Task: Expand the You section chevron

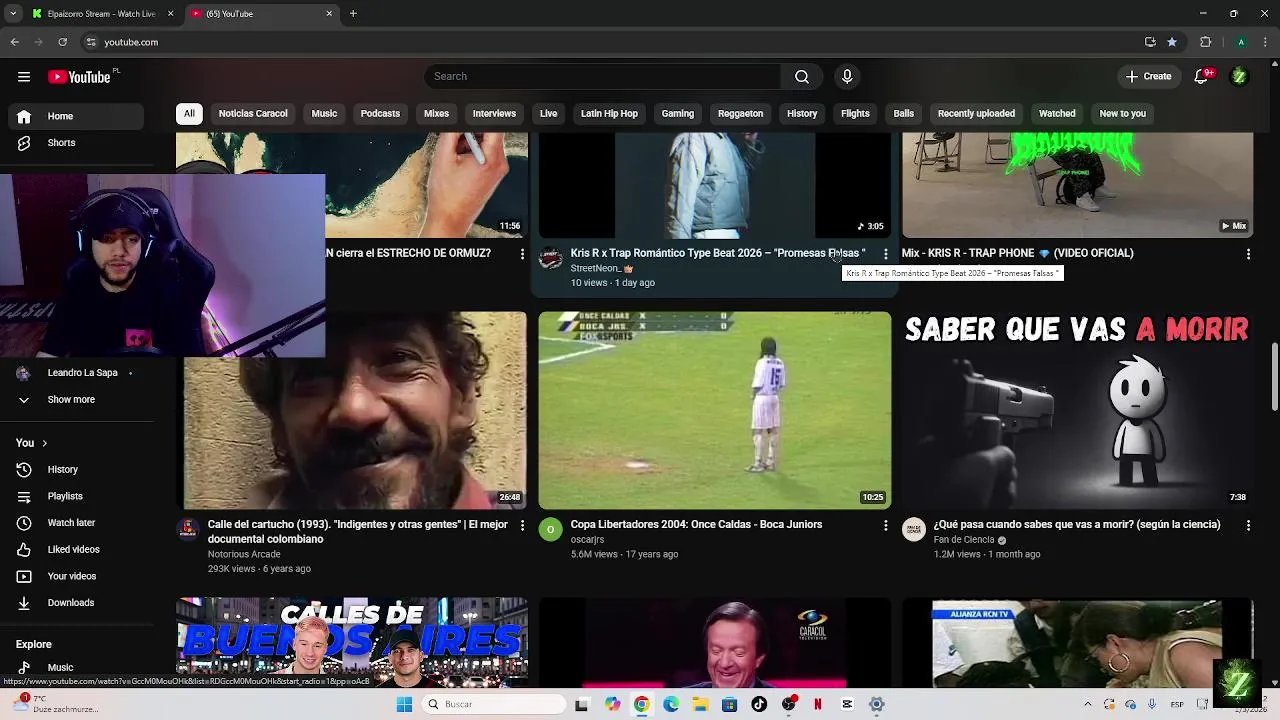Action: pos(44,443)
